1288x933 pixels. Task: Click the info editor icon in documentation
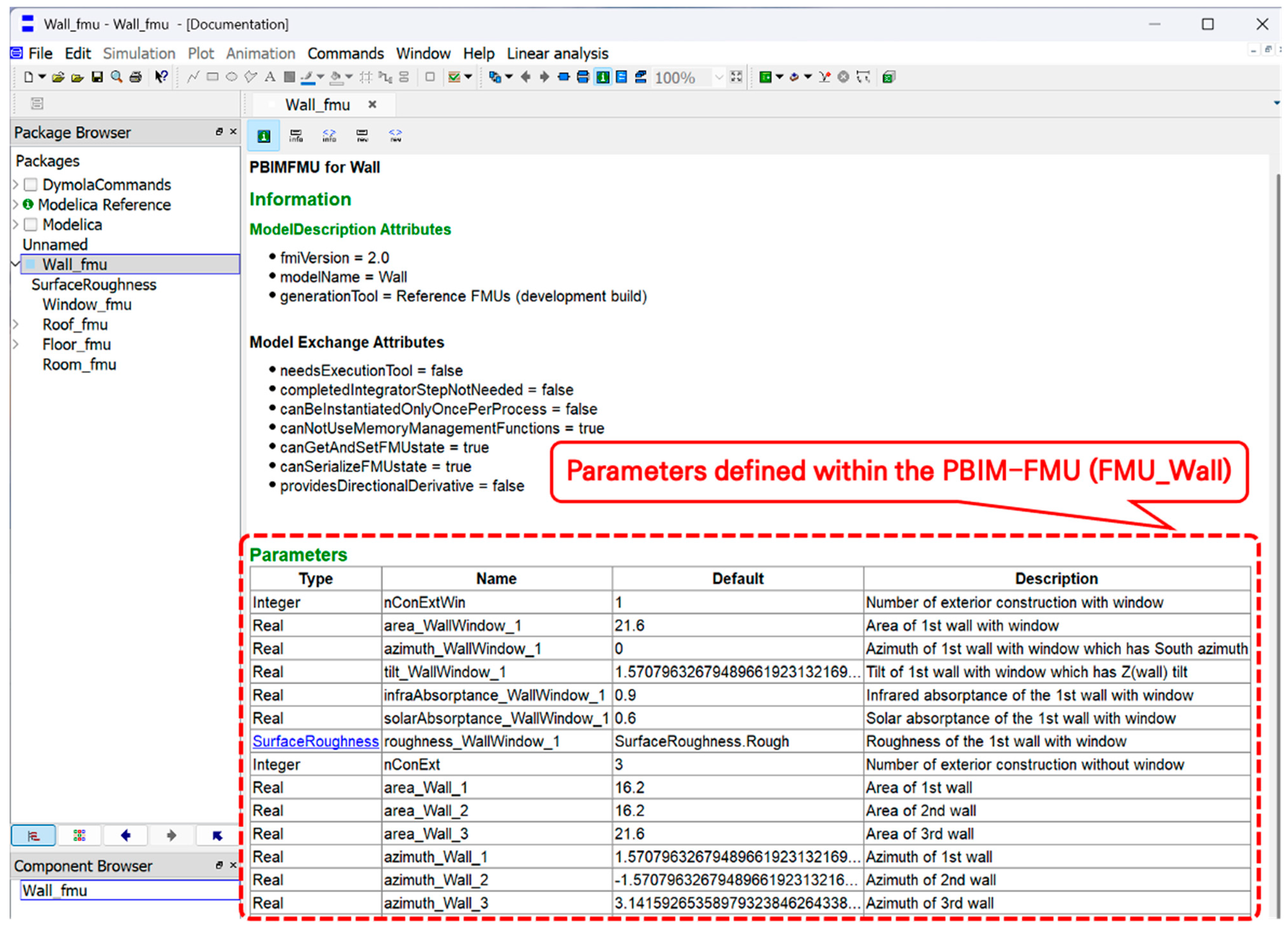pos(296,136)
